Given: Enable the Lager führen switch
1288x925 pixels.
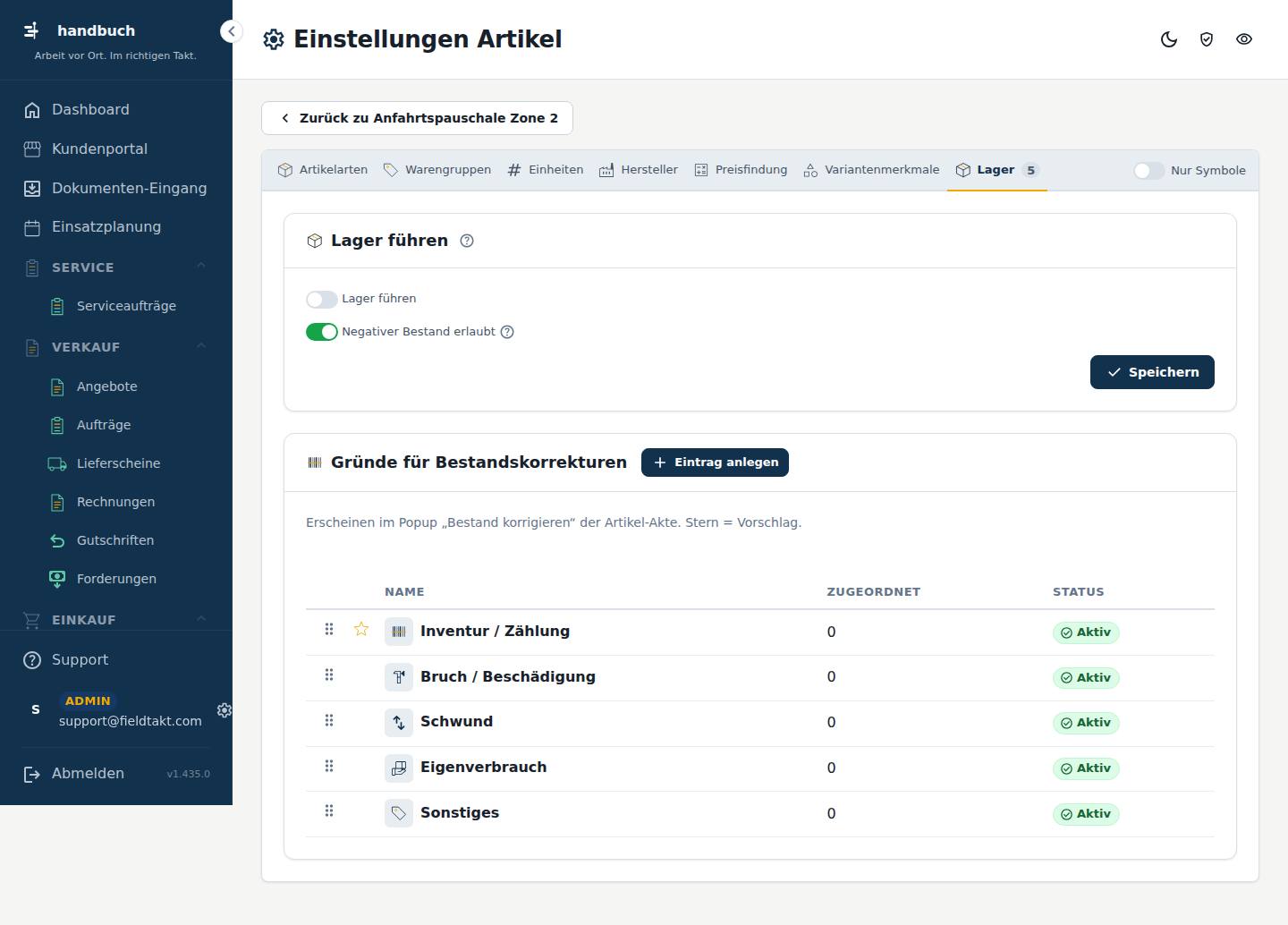Looking at the screenshot, I should coord(322,299).
